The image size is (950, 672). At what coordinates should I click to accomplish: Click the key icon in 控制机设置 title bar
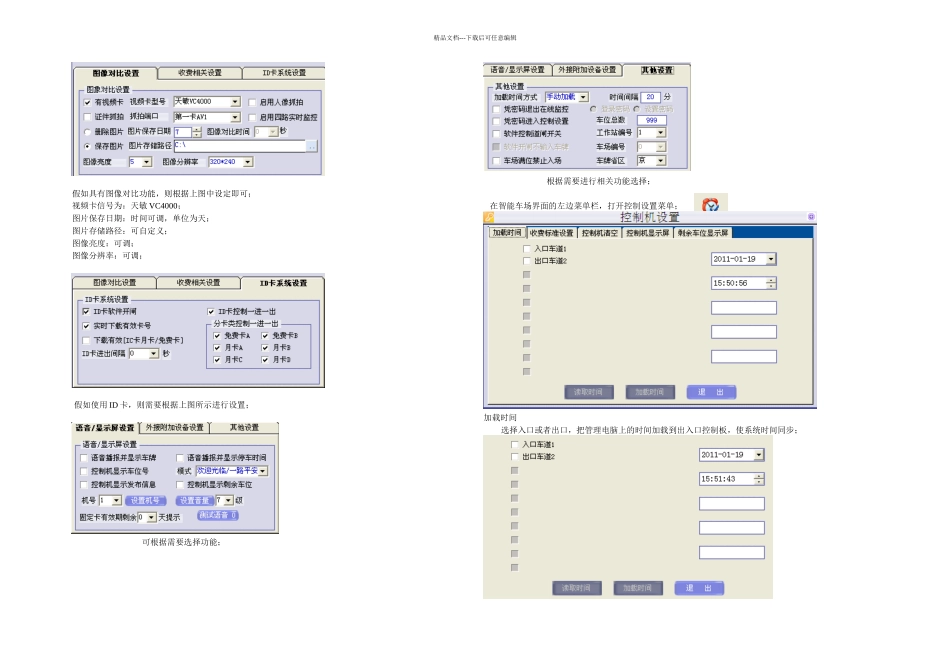(489, 217)
